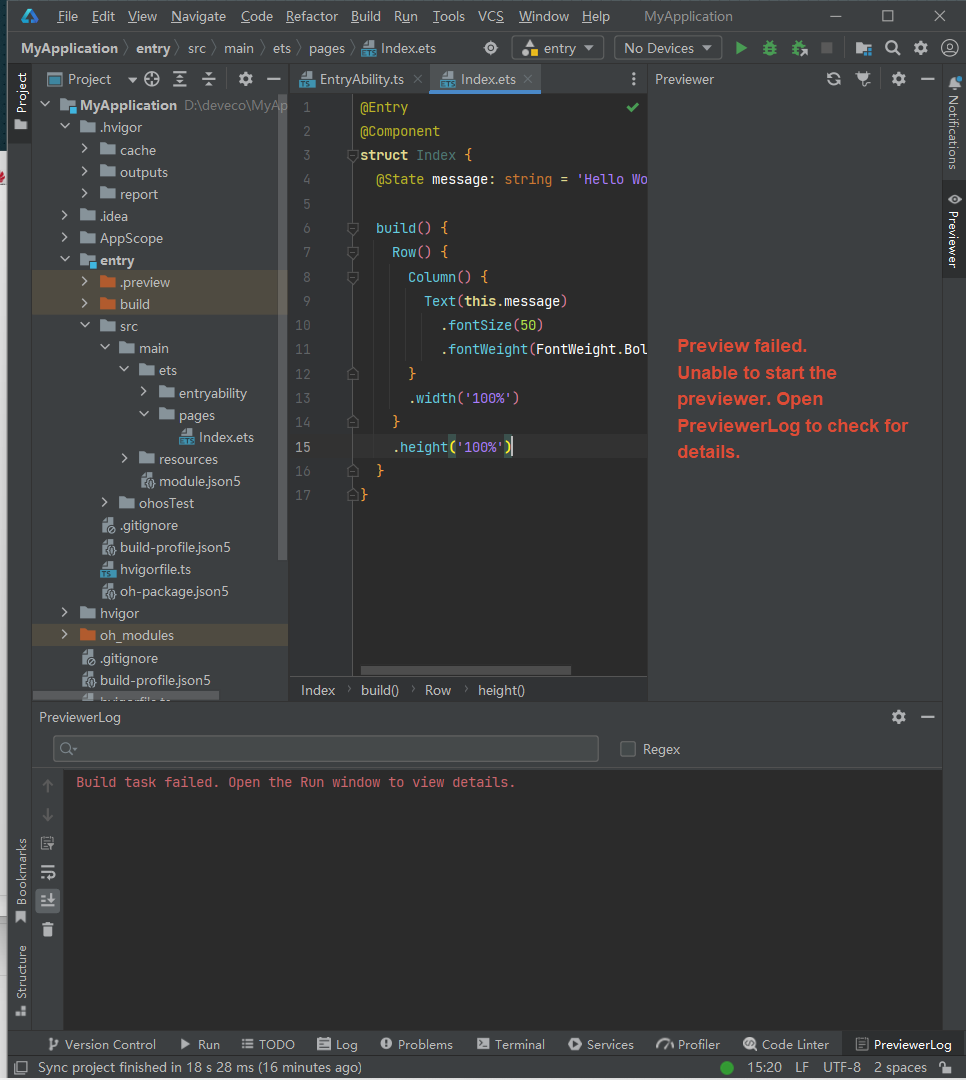Open the Version Control tool window
Viewport: 966px width, 1080px height.
point(102,1044)
